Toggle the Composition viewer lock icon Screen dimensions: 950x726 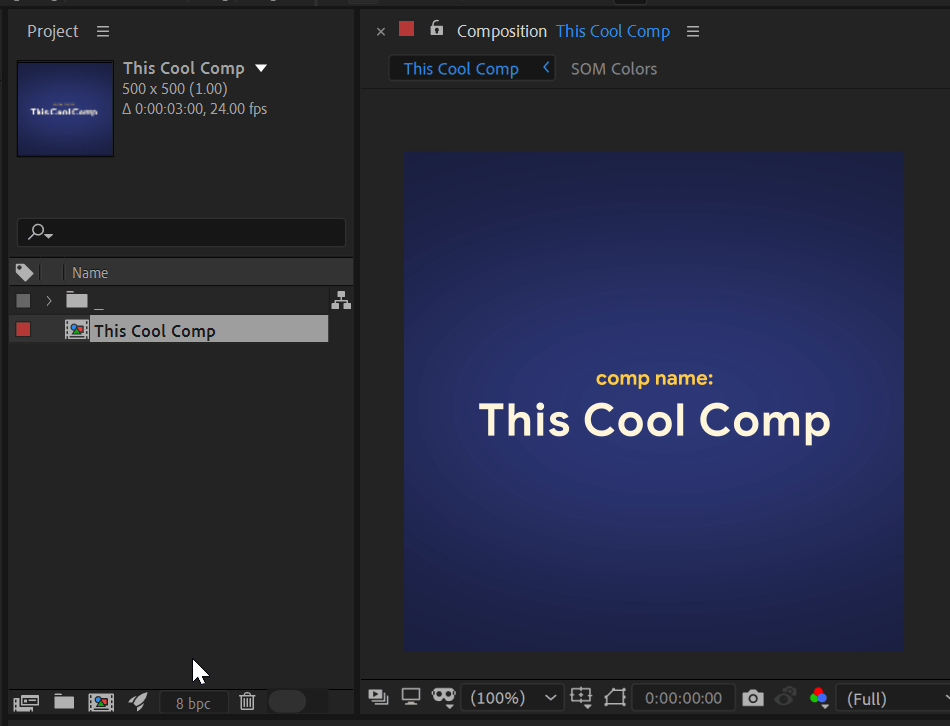[x=436, y=28]
